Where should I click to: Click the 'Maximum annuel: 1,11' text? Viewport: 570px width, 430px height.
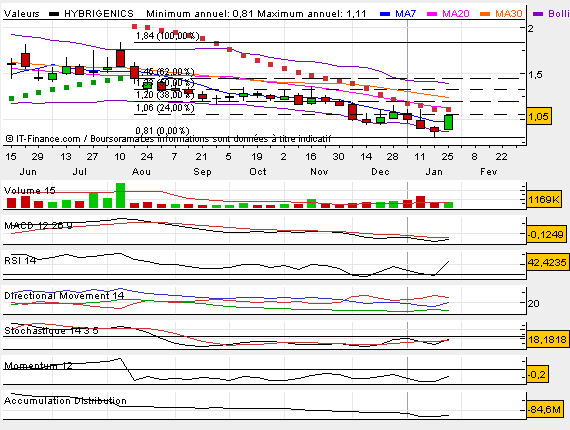coord(312,14)
